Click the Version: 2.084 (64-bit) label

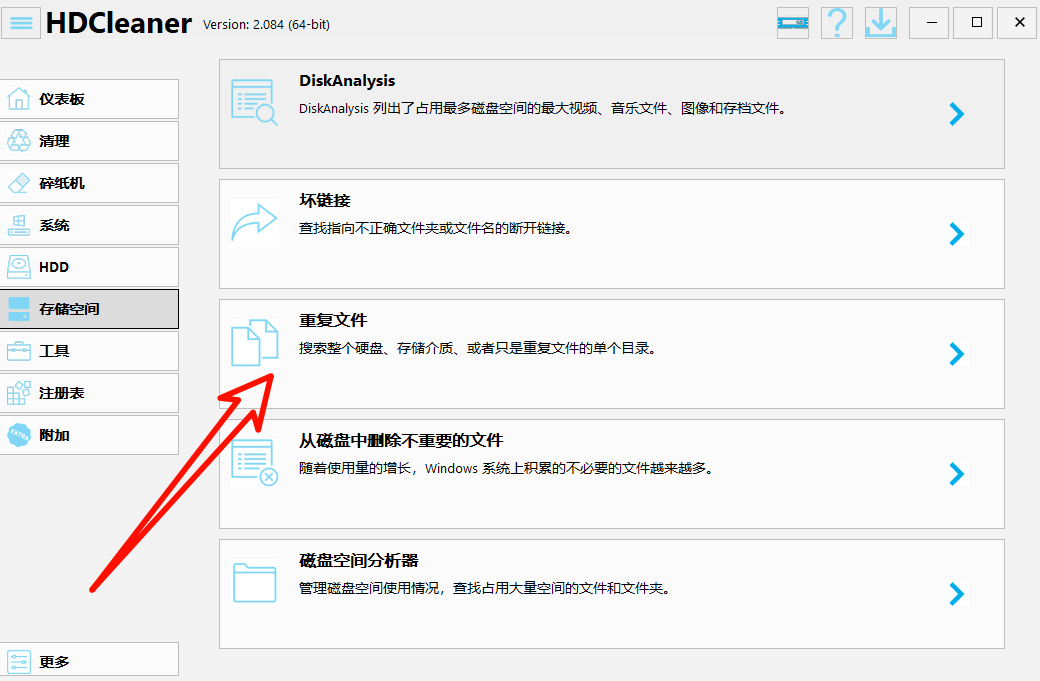[267, 25]
